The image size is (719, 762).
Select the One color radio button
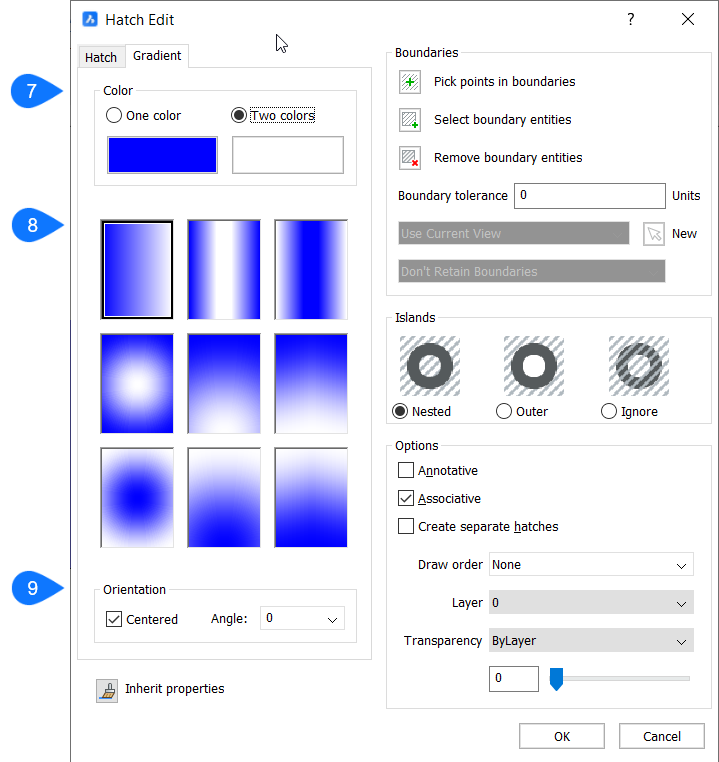[114, 116]
